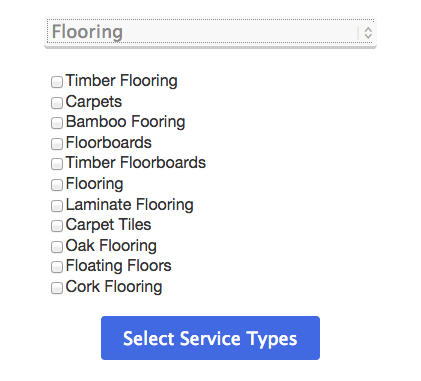Screen dimensions: 421x381
Task: Select the Floorboards checkbox
Action: click(57, 144)
